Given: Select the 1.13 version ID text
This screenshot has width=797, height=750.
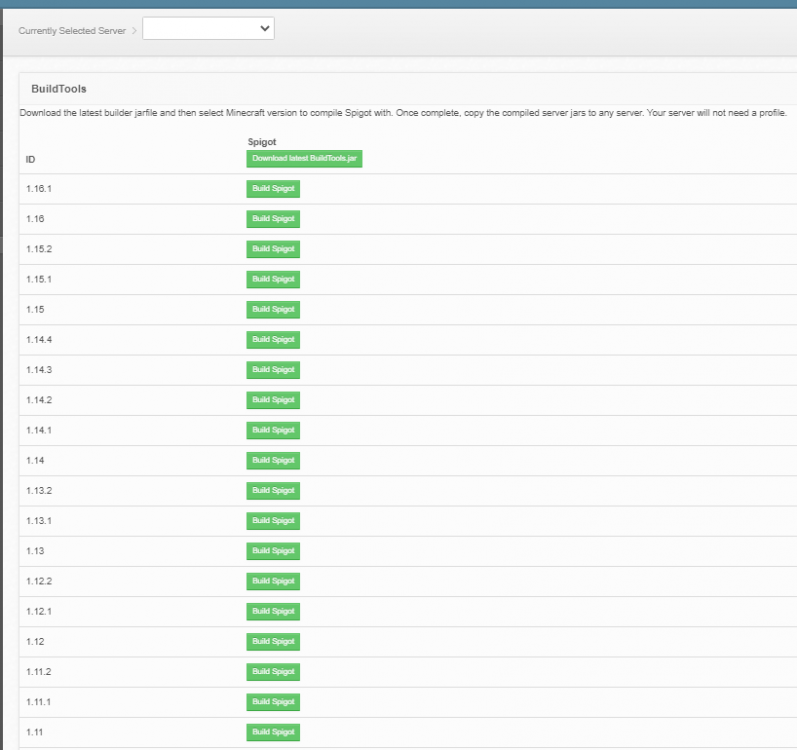Looking at the screenshot, I should click(35, 551).
